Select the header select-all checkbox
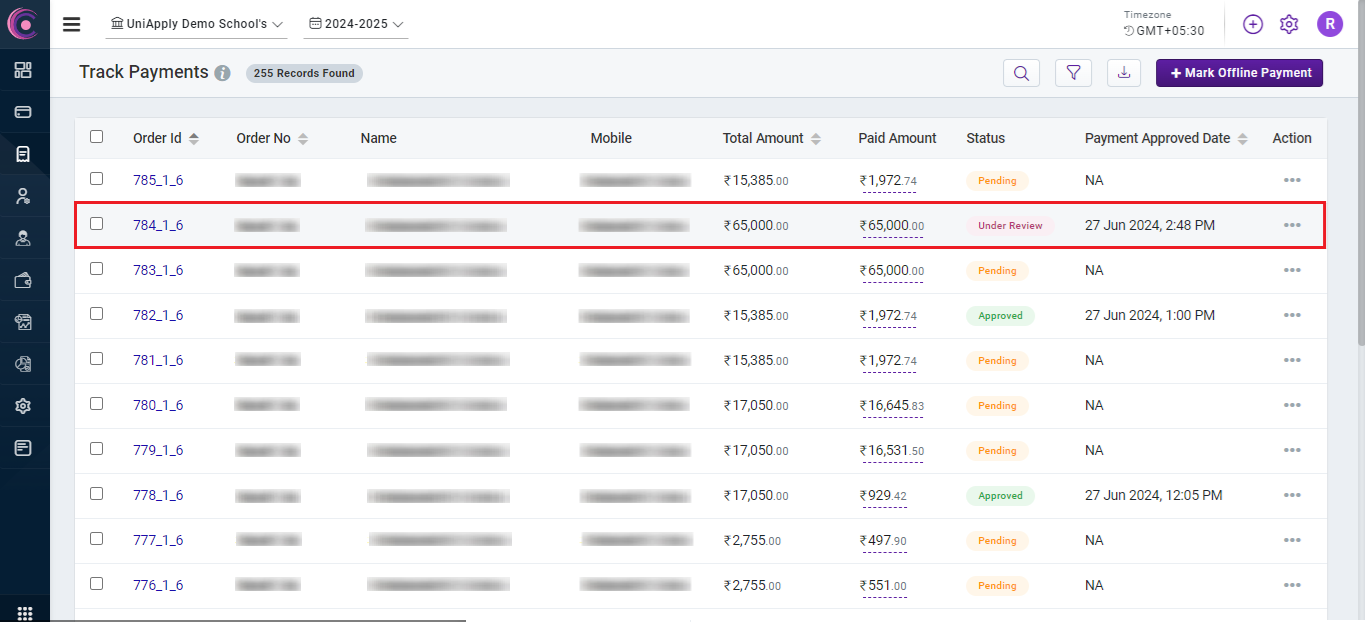Image resolution: width=1365 pixels, height=622 pixels. pos(97,137)
